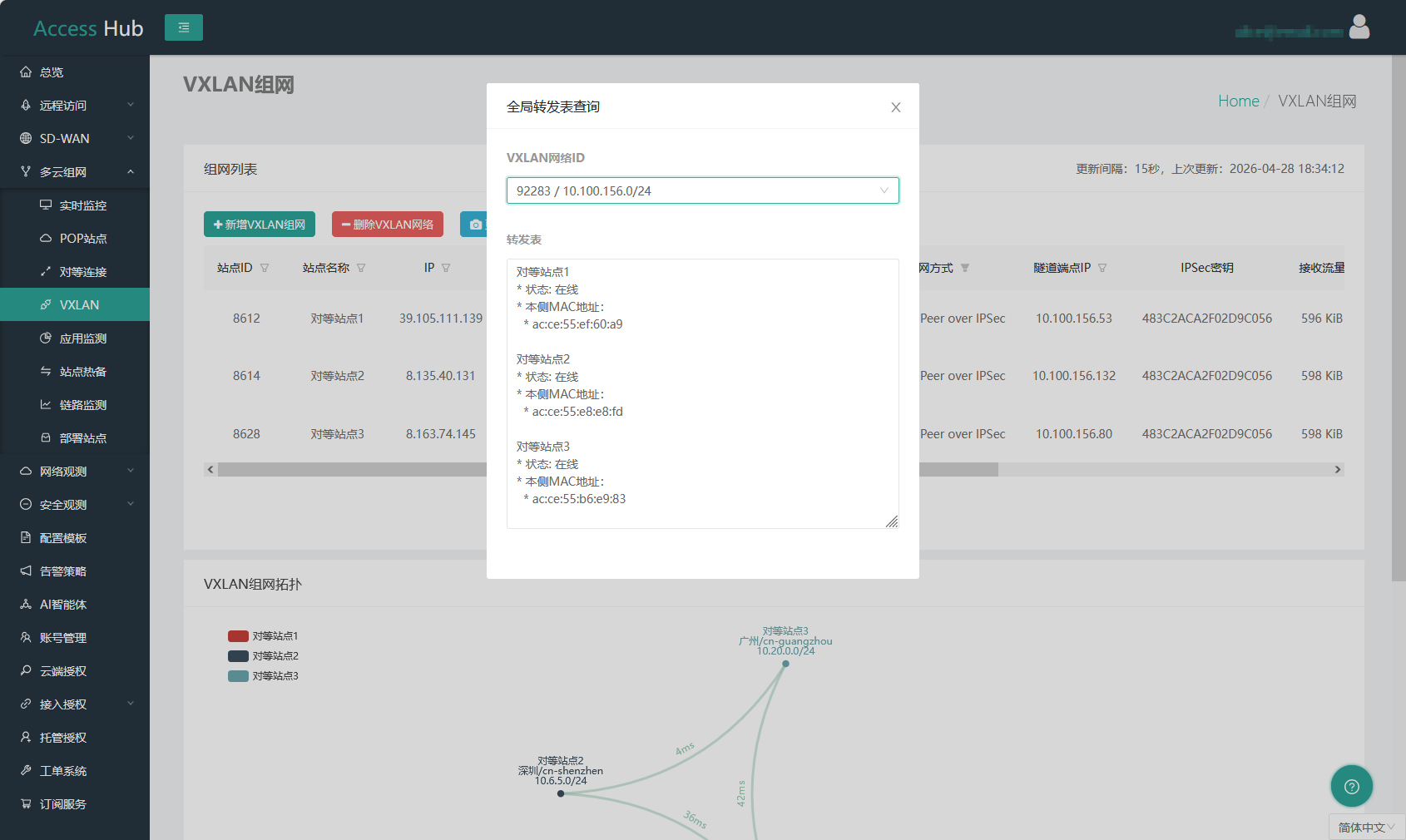Open the 订阅服务 menu item
1406x840 pixels.
(75, 804)
